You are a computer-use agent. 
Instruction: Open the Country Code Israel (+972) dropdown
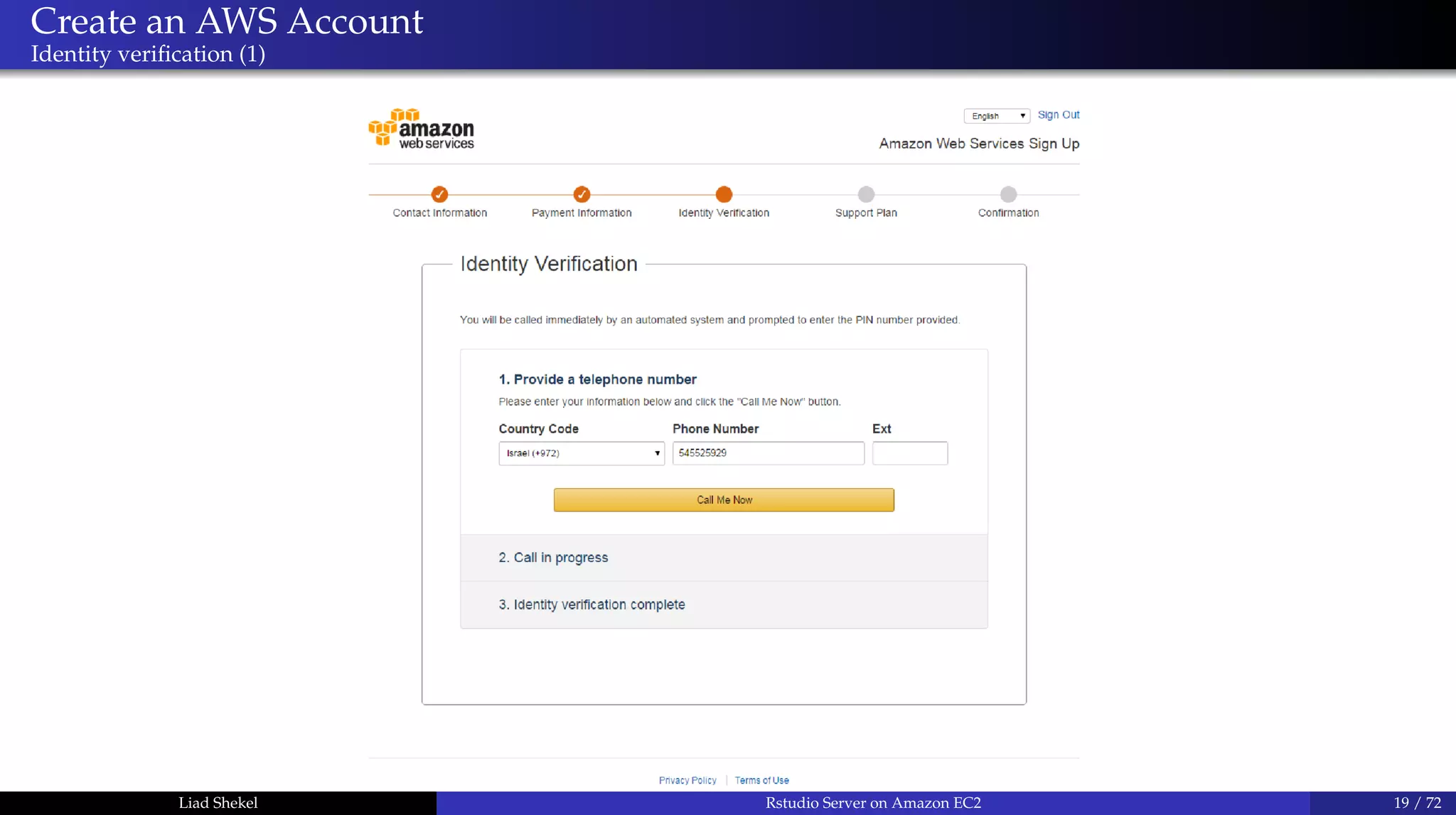coord(582,453)
